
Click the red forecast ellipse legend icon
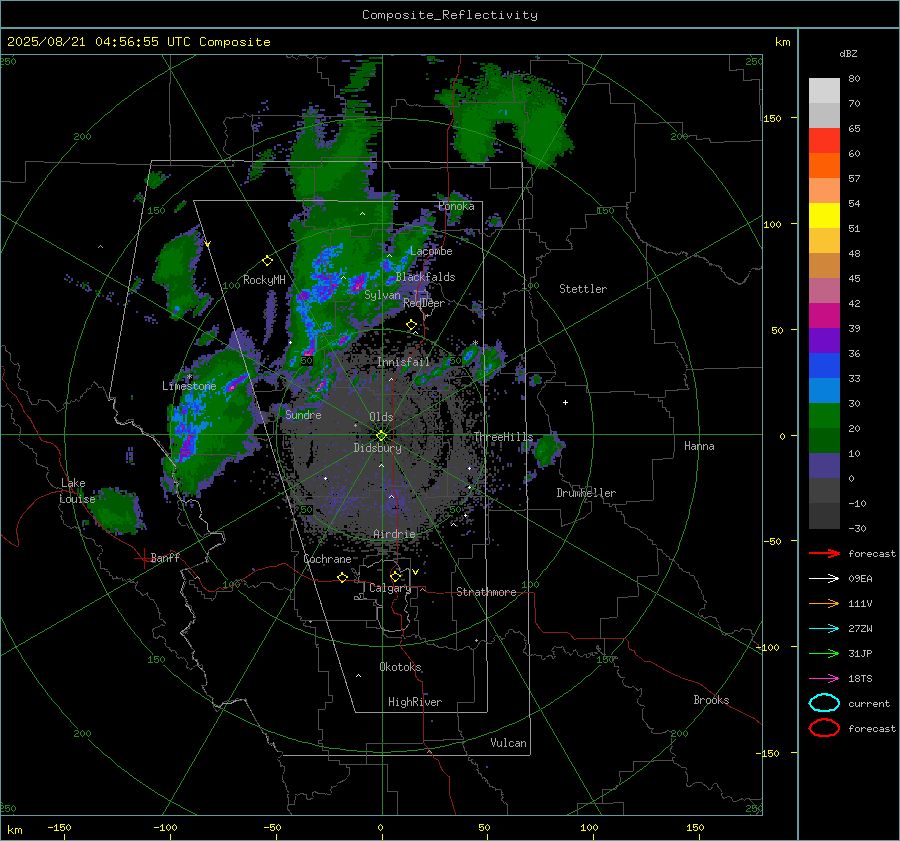pos(824,728)
